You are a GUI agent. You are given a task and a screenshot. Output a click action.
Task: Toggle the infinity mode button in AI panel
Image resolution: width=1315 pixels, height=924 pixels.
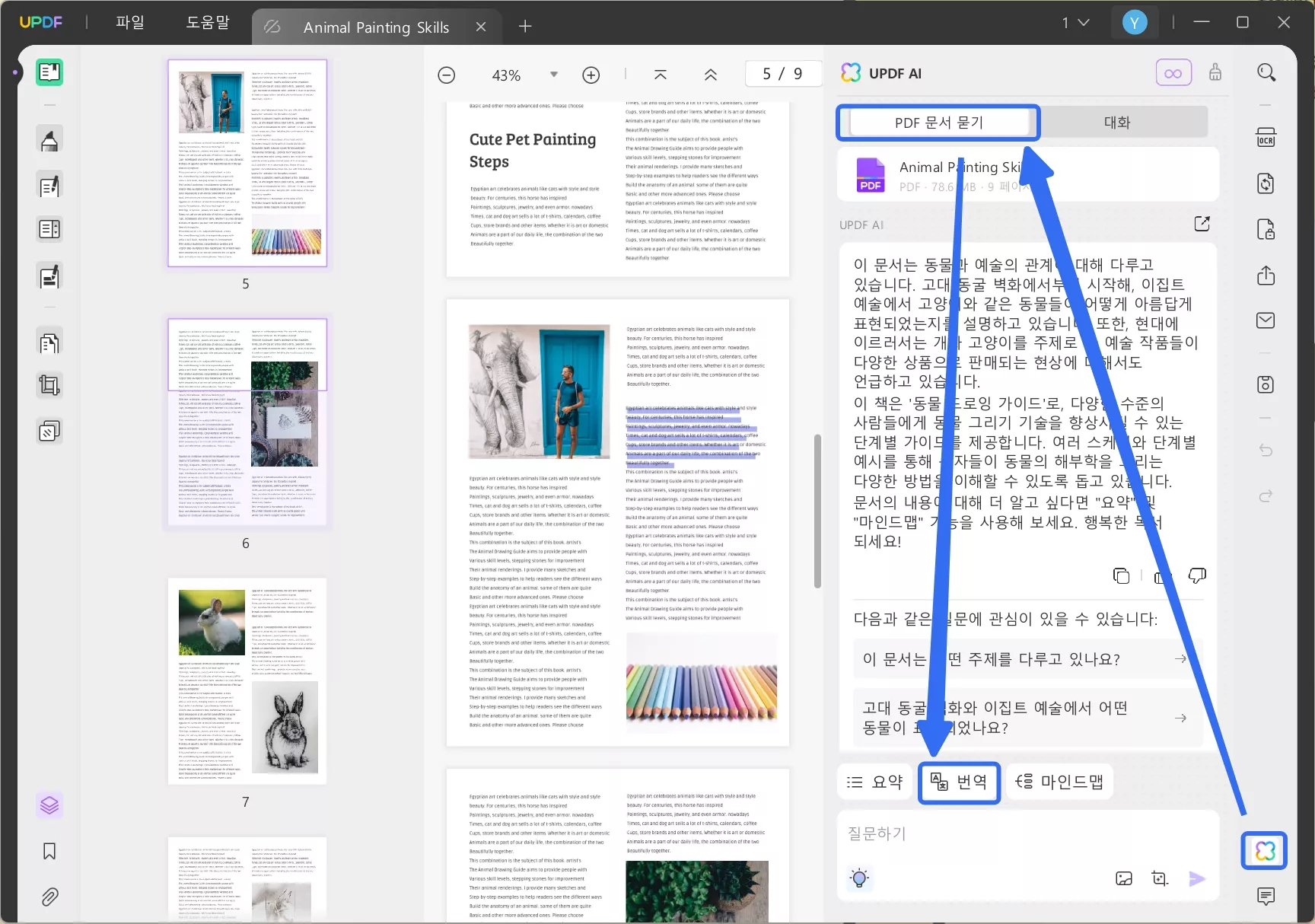click(1173, 73)
